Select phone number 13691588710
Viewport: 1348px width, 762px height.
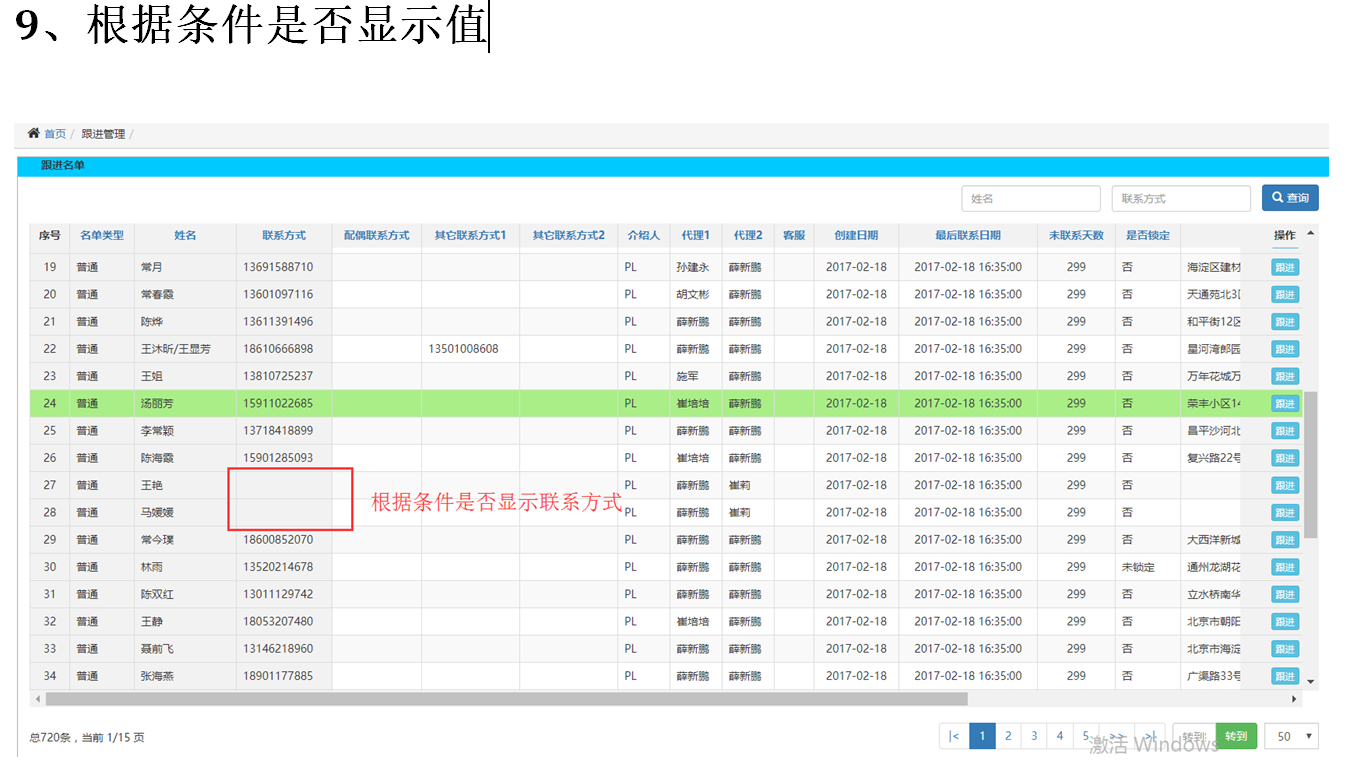point(278,267)
